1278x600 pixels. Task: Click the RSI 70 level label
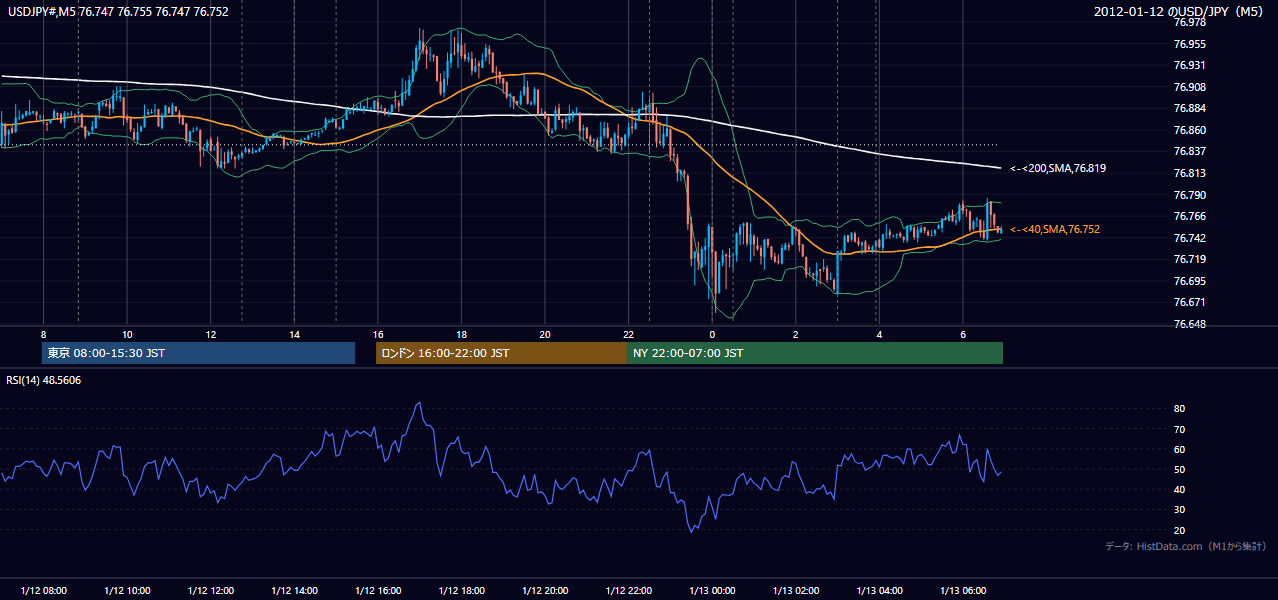pos(1179,429)
